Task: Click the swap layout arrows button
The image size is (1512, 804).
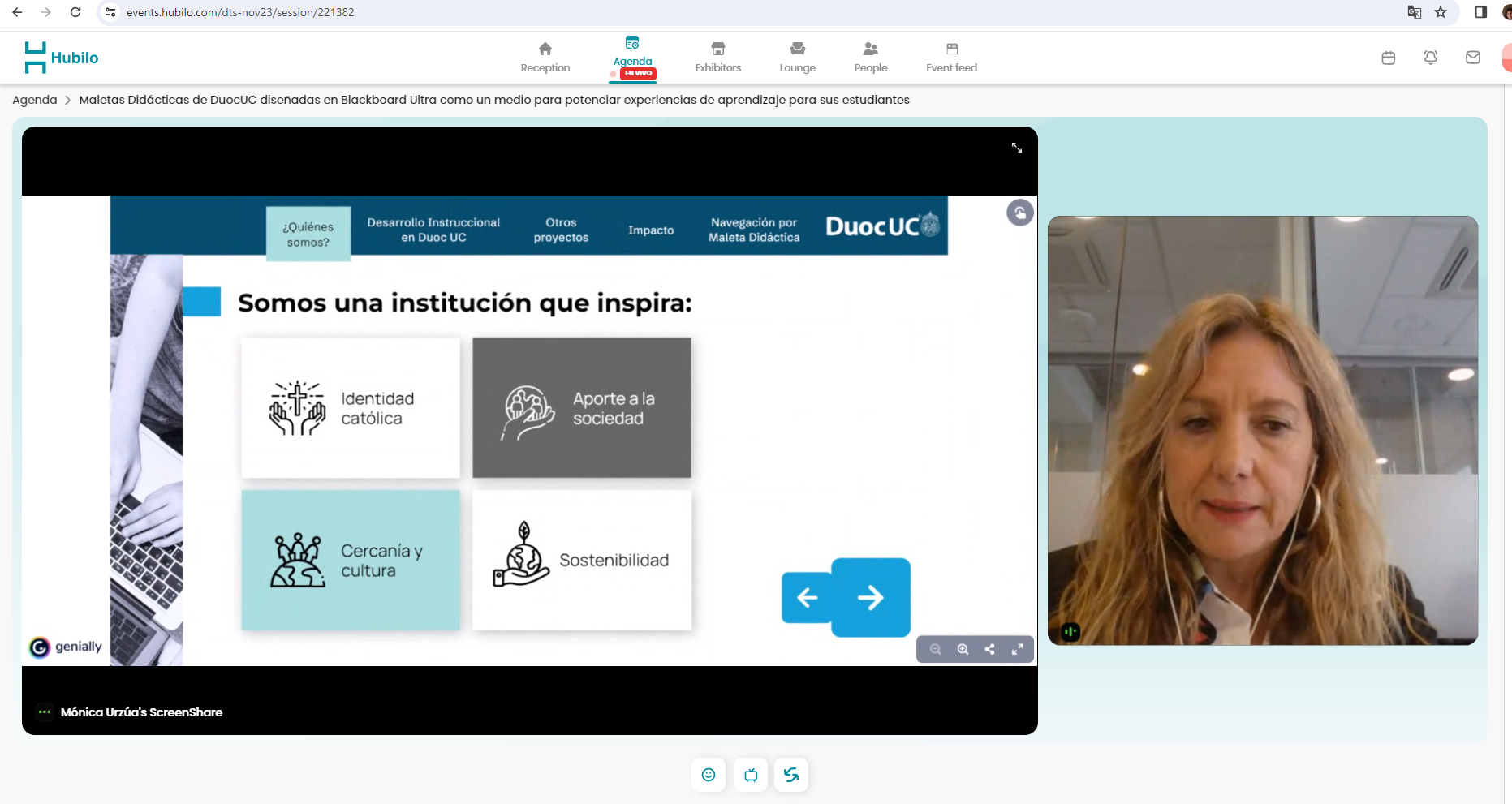Action: coord(791,775)
